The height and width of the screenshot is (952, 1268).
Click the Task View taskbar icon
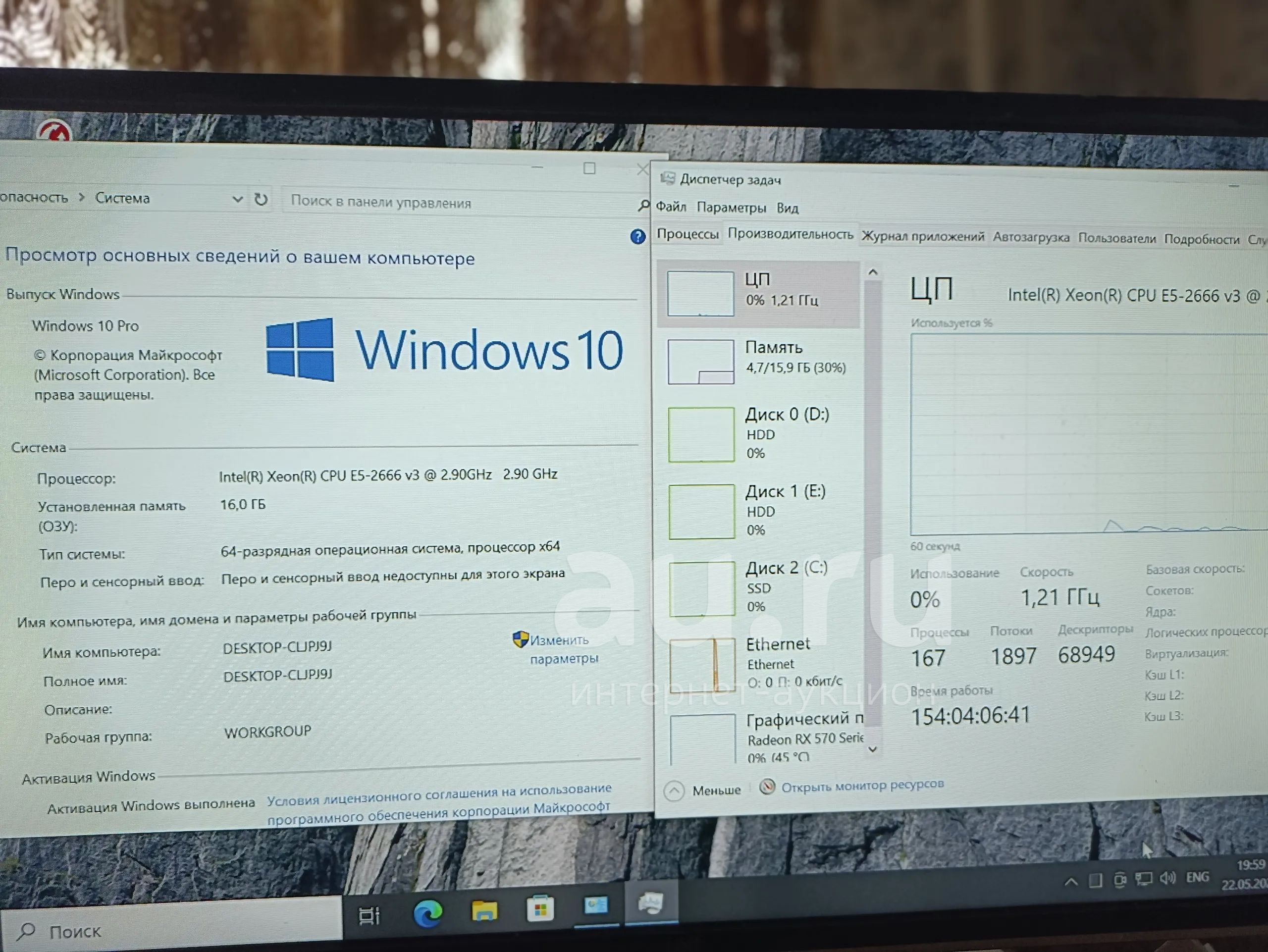coord(369,916)
